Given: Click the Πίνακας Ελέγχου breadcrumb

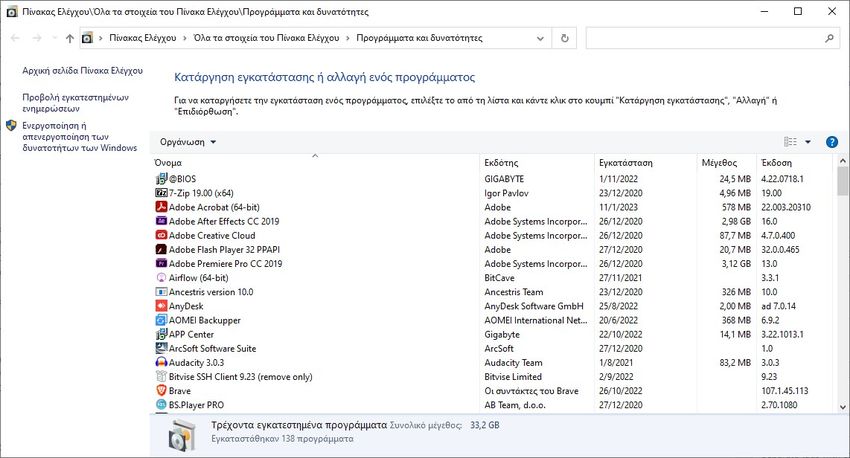Looking at the screenshot, I should point(143,38).
